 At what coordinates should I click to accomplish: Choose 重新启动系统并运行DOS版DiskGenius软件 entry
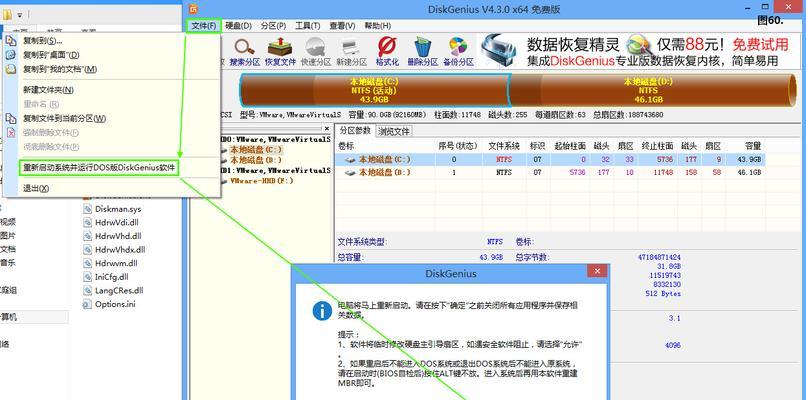pos(99,168)
